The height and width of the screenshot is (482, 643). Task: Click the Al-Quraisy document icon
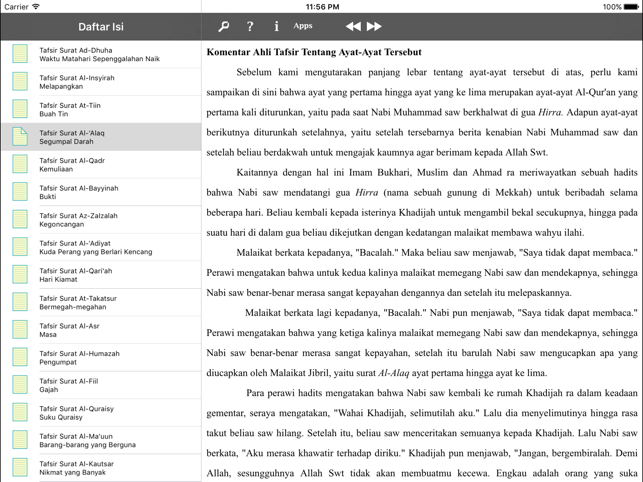tap(20, 412)
